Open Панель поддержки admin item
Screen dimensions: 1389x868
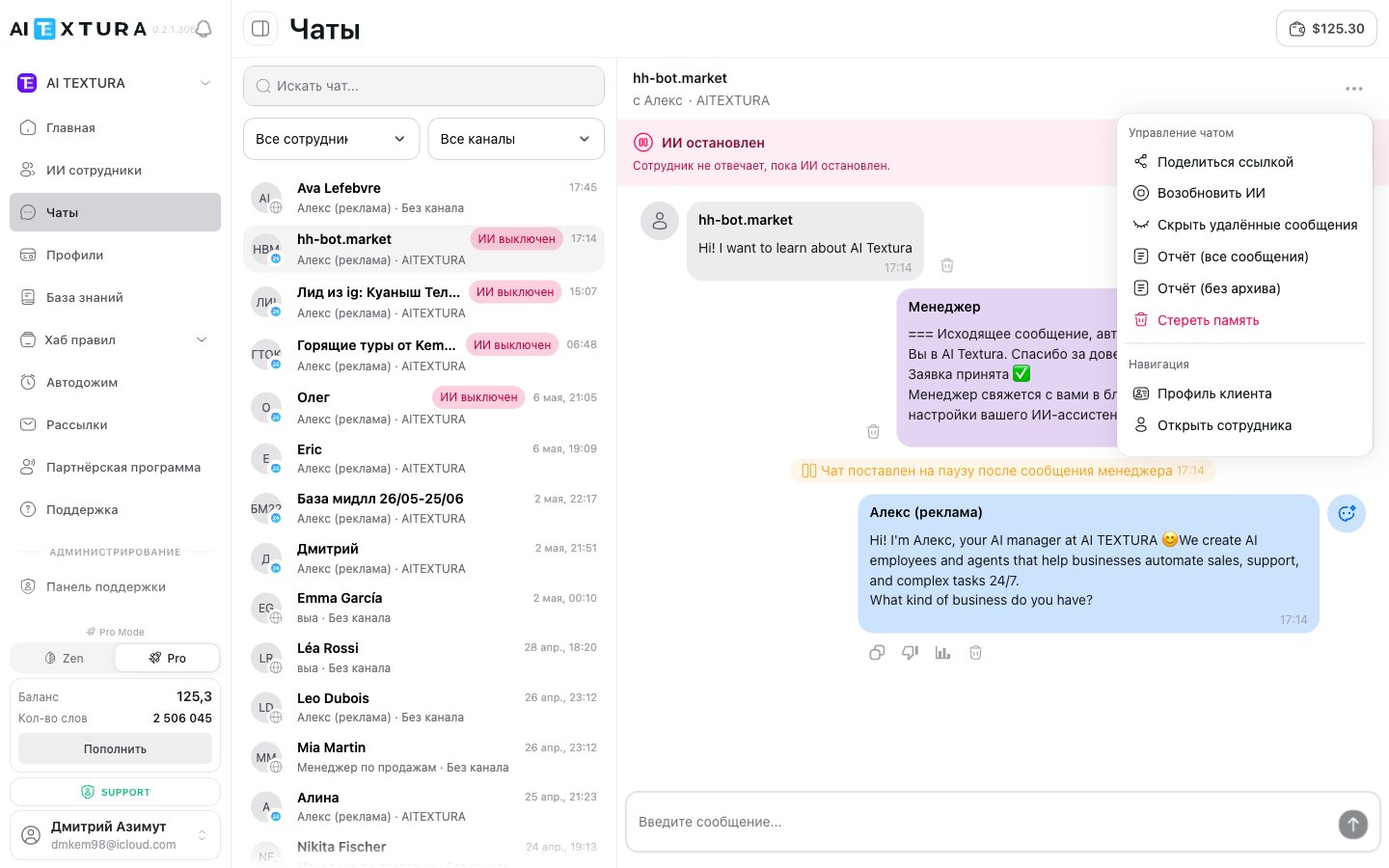coord(115,586)
